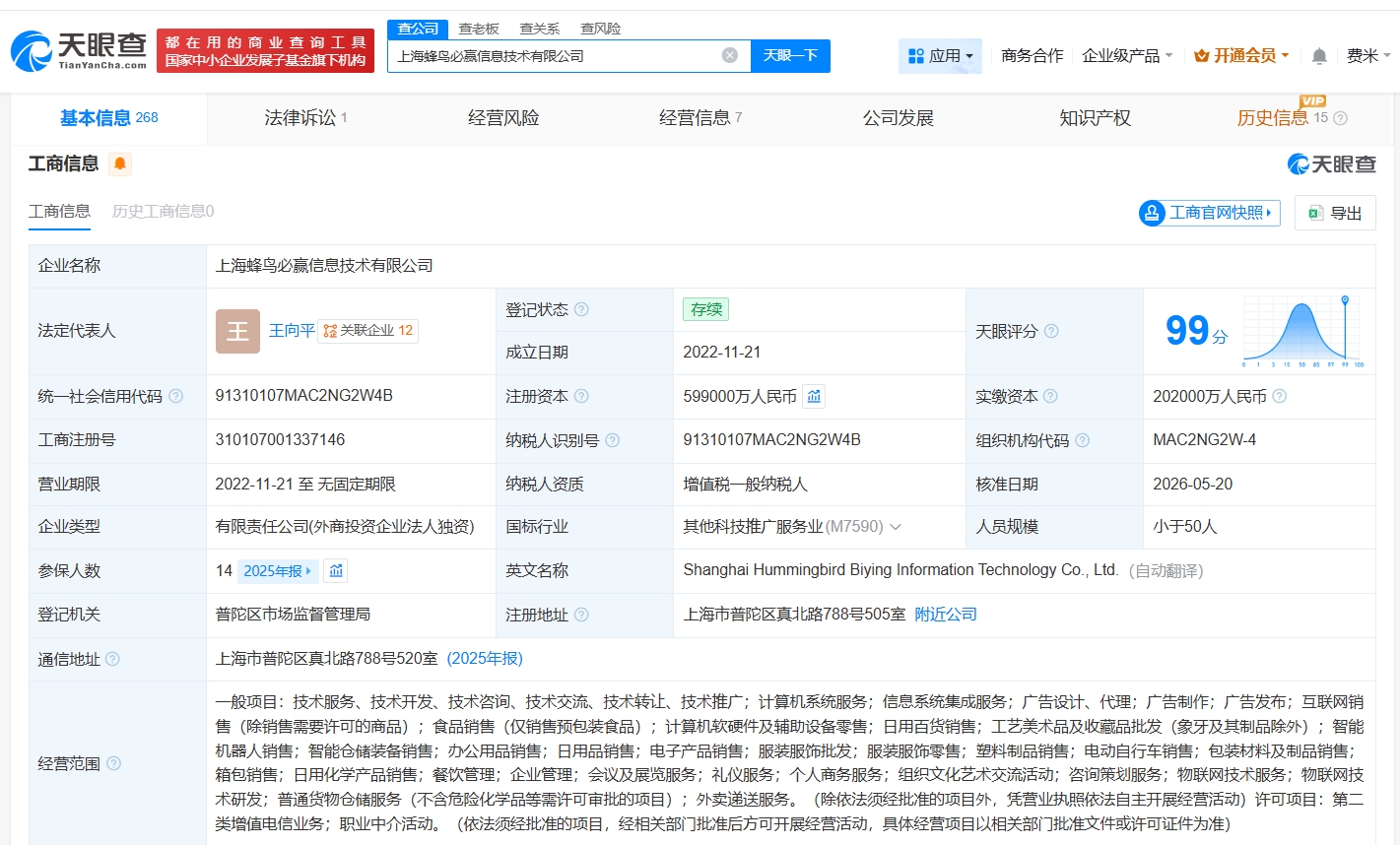Click the 王 avatar of the legal representative
1400x845 pixels.
(x=237, y=331)
